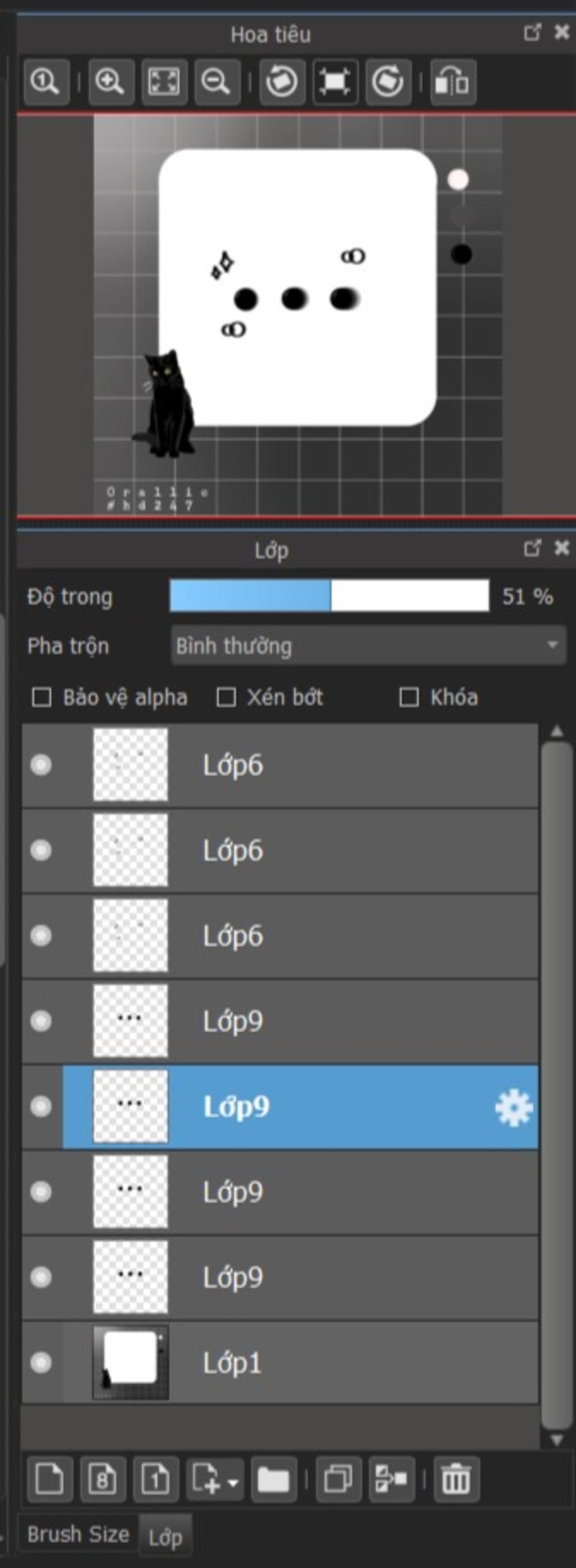
Task: Duplicate the selected layer
Action: coord(339,1479)
